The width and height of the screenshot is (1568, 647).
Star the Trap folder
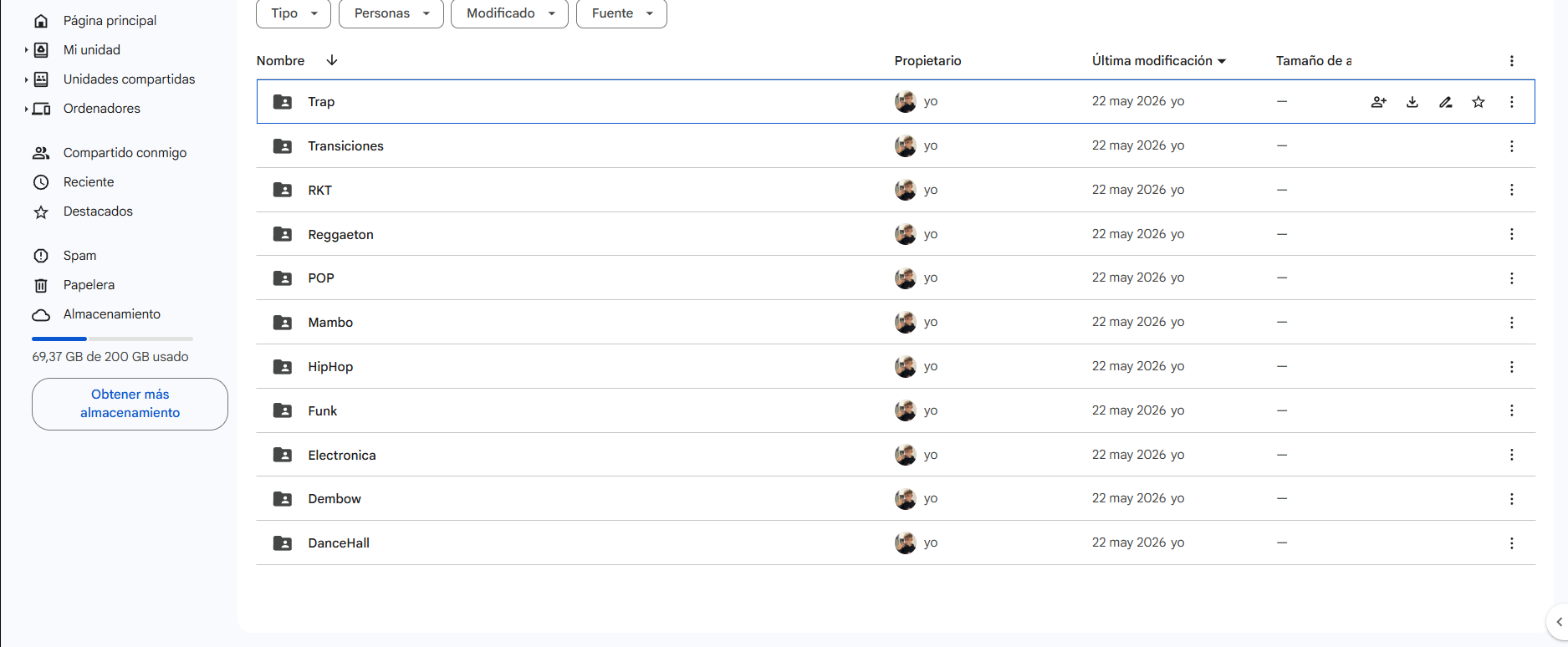[1479, 102]
